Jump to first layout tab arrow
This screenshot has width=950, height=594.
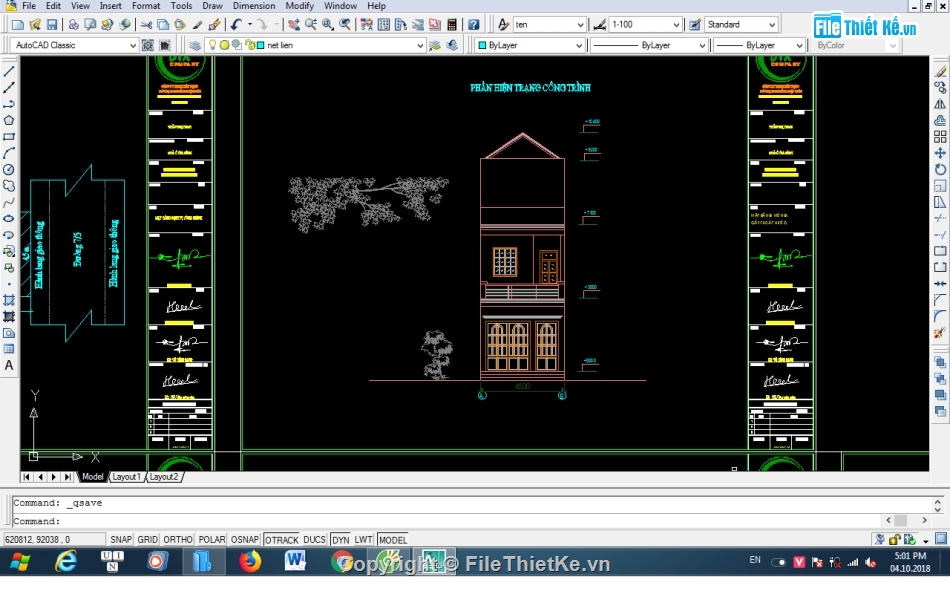click(26, 477)
